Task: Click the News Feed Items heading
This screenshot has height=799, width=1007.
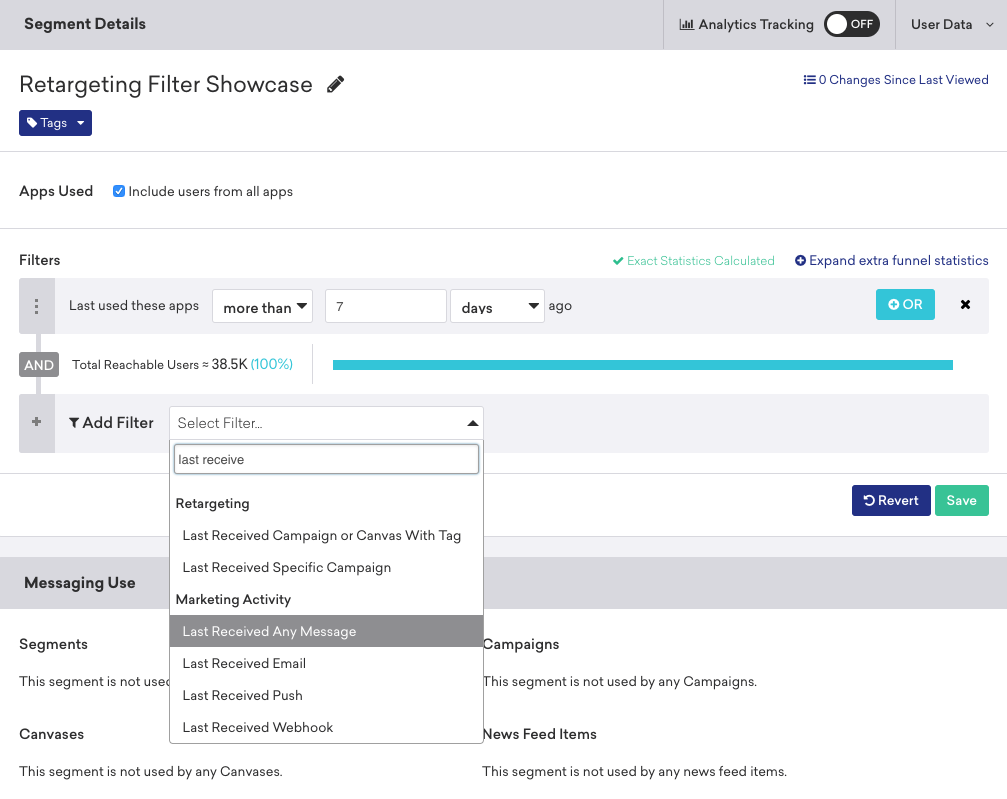Action: click(539, 734)
